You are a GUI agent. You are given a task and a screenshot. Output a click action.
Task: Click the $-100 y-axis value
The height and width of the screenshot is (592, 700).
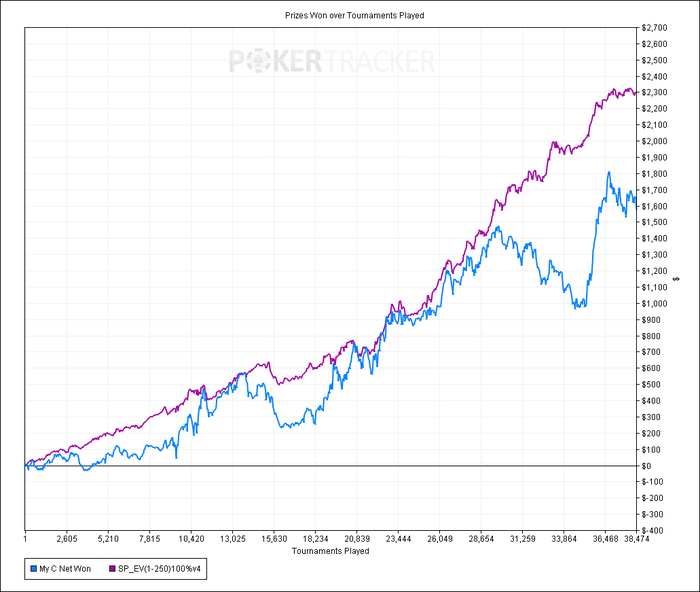click(652, 482)
